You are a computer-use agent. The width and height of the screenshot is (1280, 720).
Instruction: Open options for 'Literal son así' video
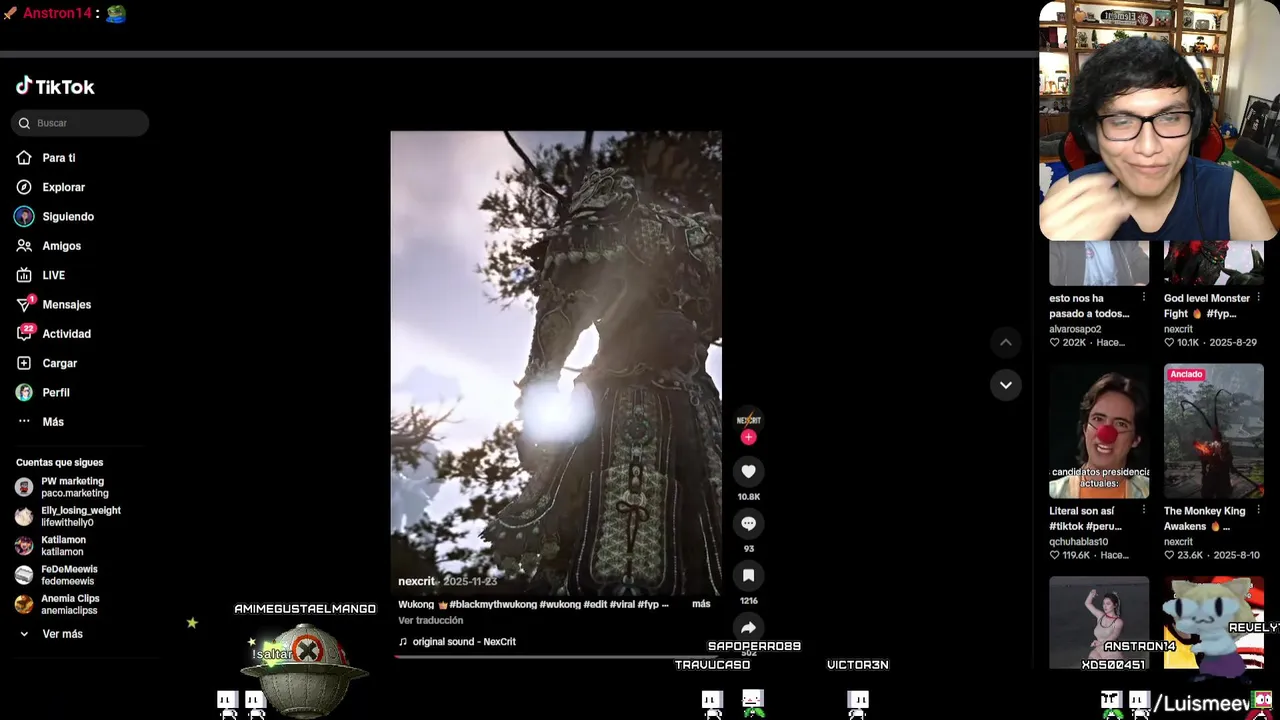click(1144, 511)
